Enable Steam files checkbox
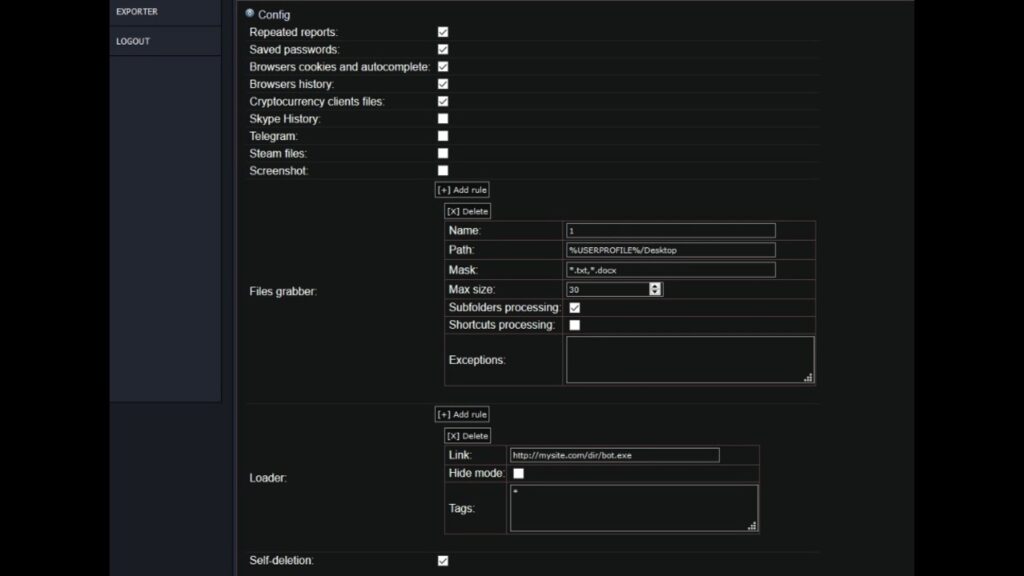1024x576 pixels. coord(443,153)
